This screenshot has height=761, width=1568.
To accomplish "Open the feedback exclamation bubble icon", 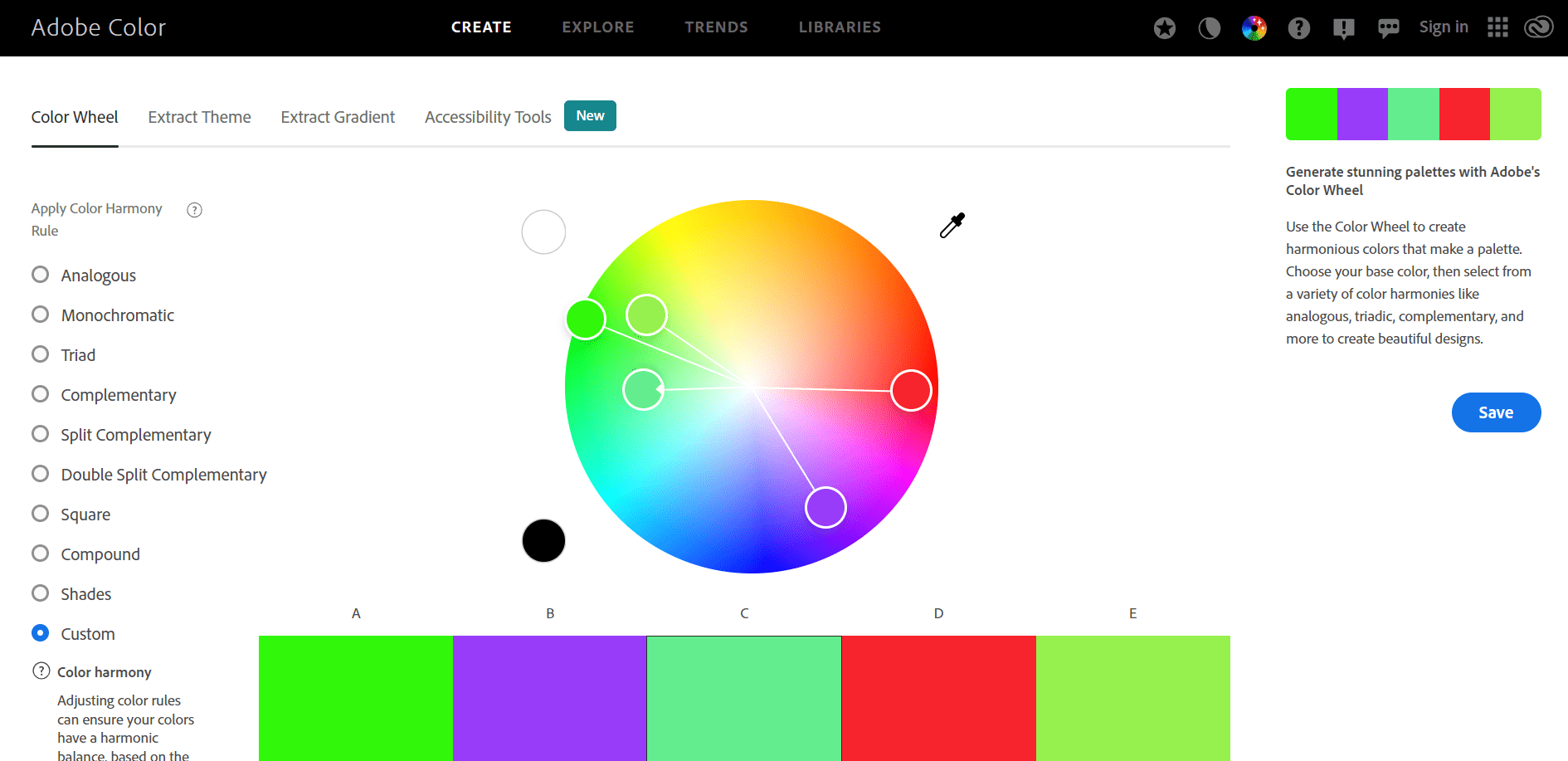I will coord(1344,28).
